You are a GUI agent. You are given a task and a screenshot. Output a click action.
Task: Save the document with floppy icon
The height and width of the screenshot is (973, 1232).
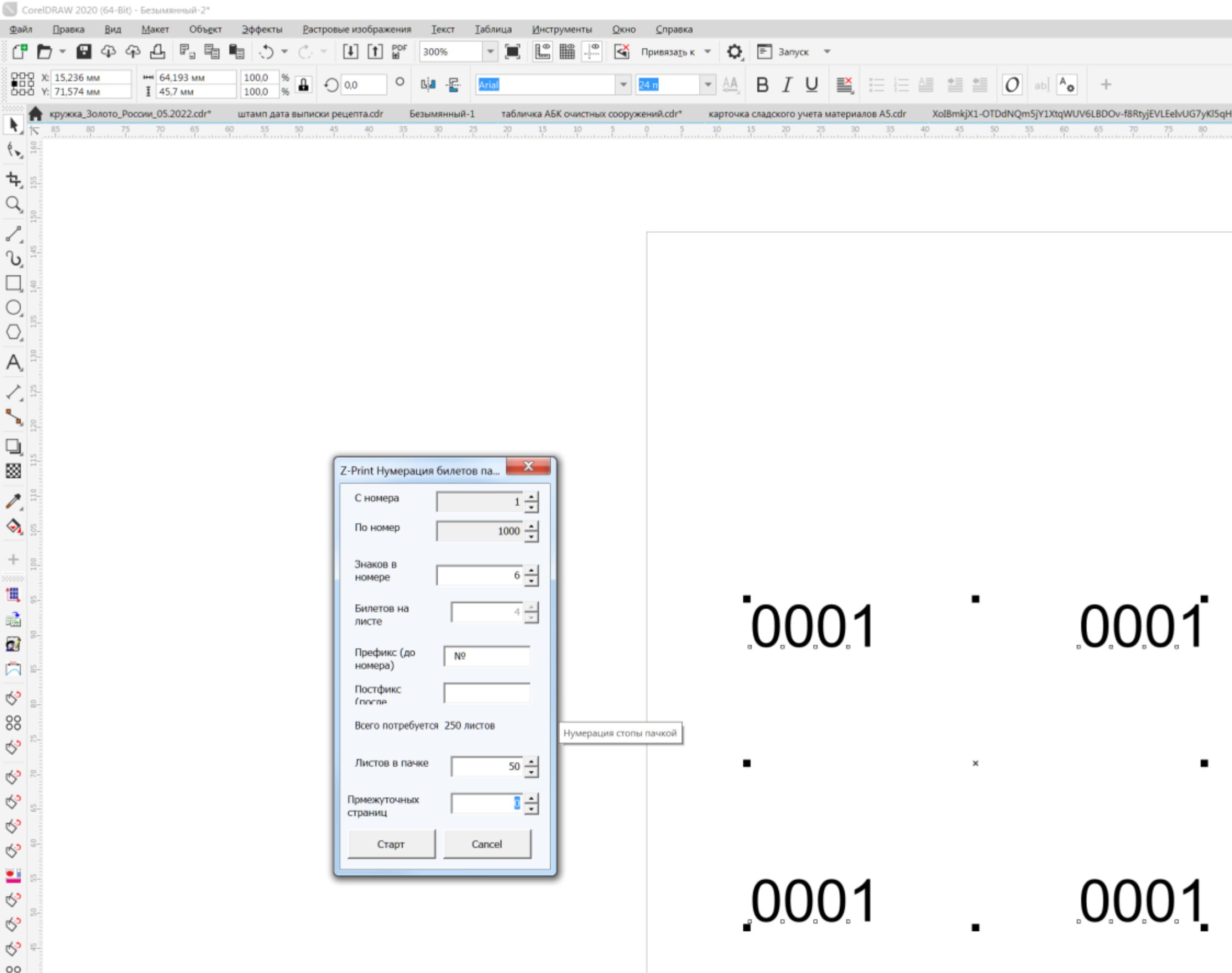pyautogui.click(x=84, y=52)
